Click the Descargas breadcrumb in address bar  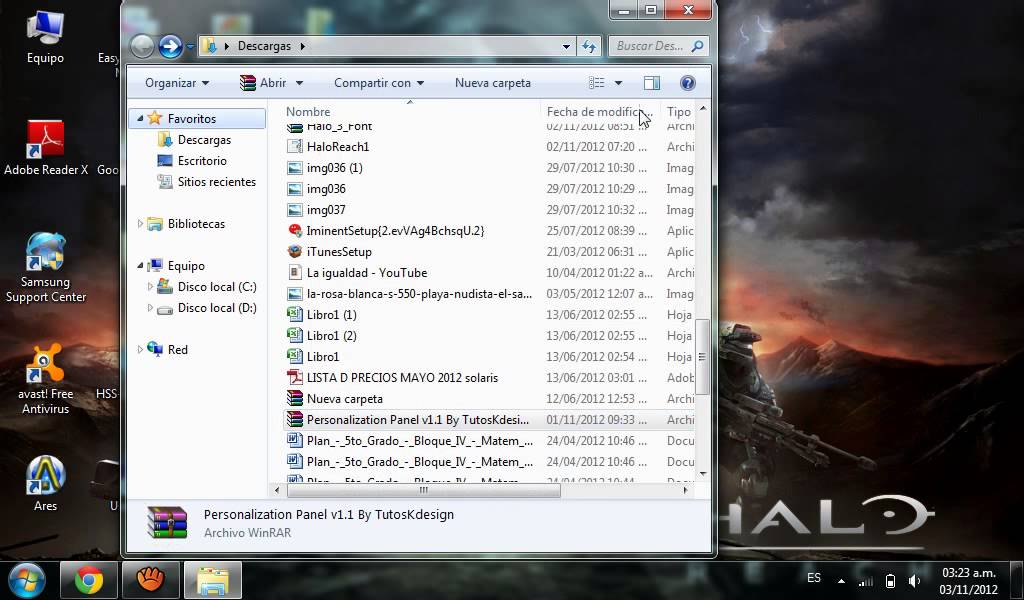(x=264, y=46)
